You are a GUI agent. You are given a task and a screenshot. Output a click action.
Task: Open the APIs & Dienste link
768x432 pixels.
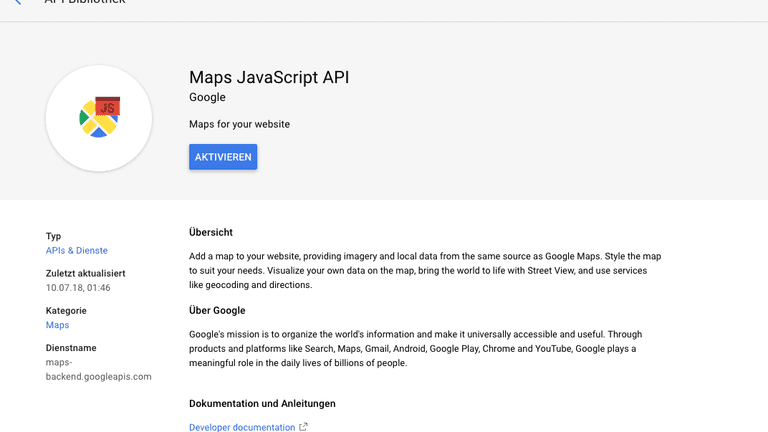click(76, 250)
